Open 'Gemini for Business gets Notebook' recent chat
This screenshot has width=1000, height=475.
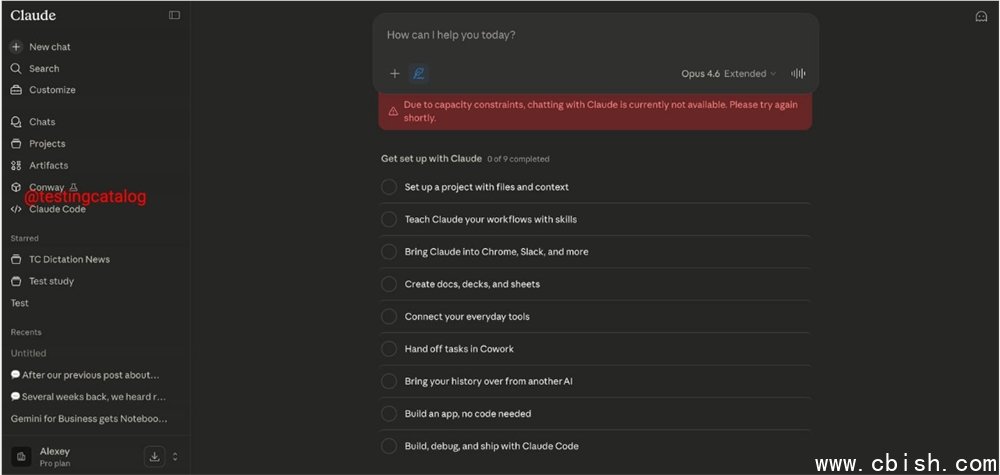[x=88, y=418]
